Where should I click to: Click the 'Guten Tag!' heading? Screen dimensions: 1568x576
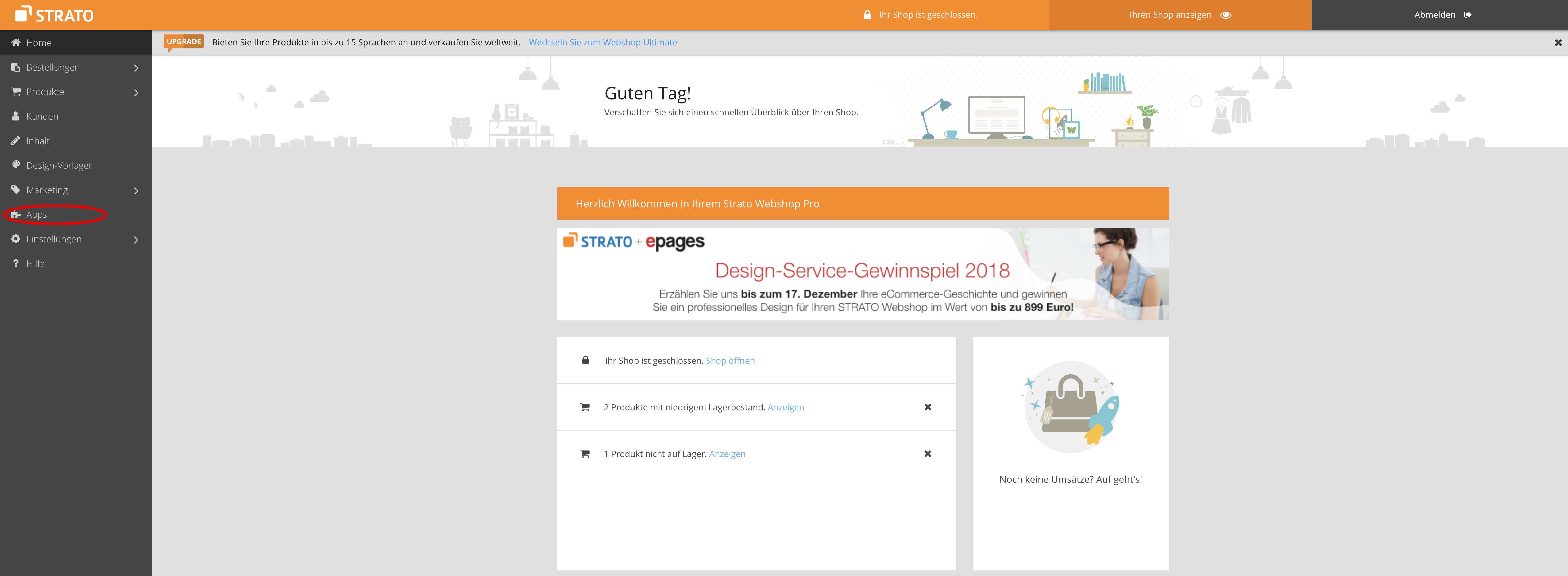point(648,93)
